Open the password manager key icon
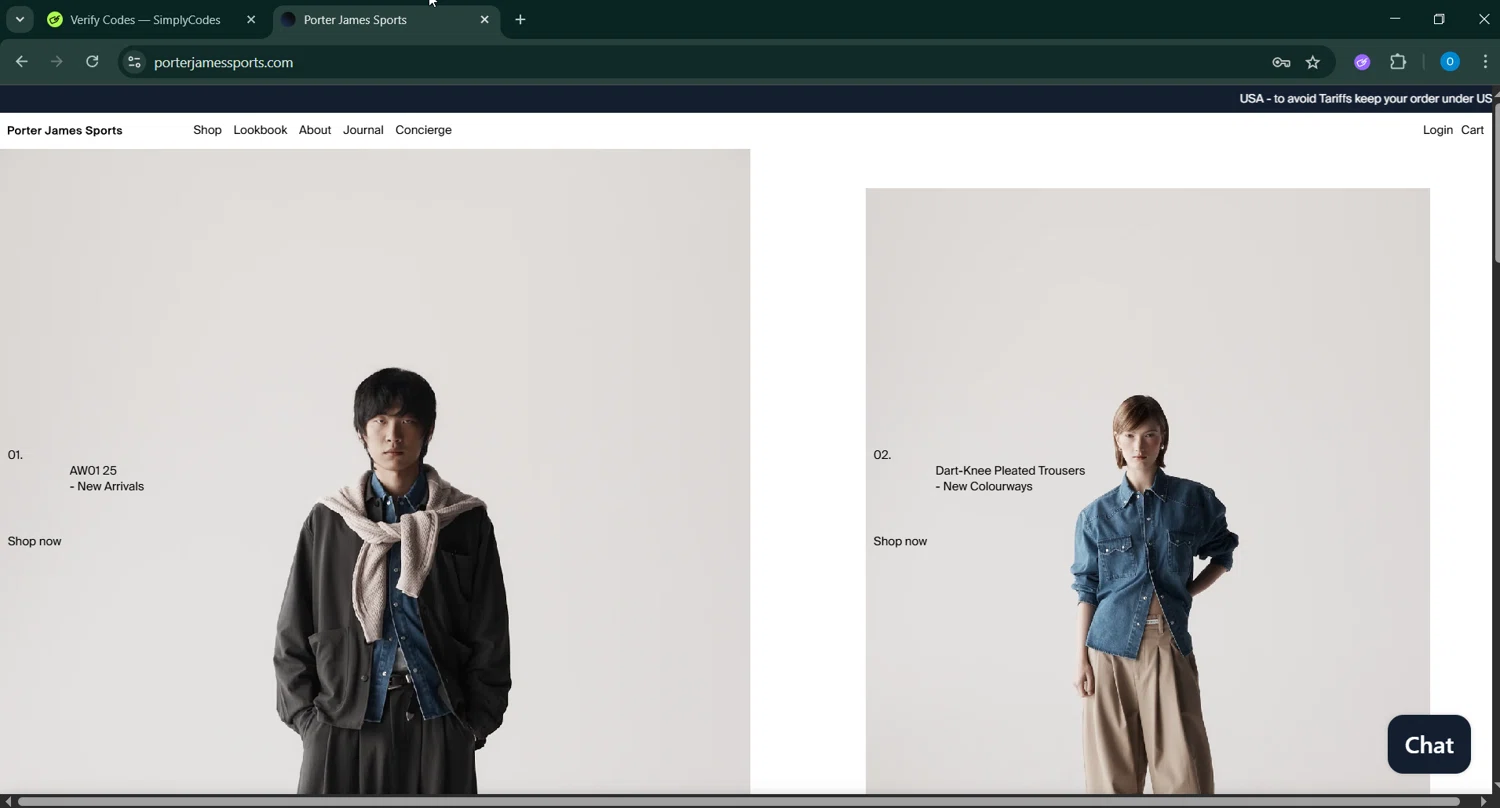 click(x=1281, y=62)
